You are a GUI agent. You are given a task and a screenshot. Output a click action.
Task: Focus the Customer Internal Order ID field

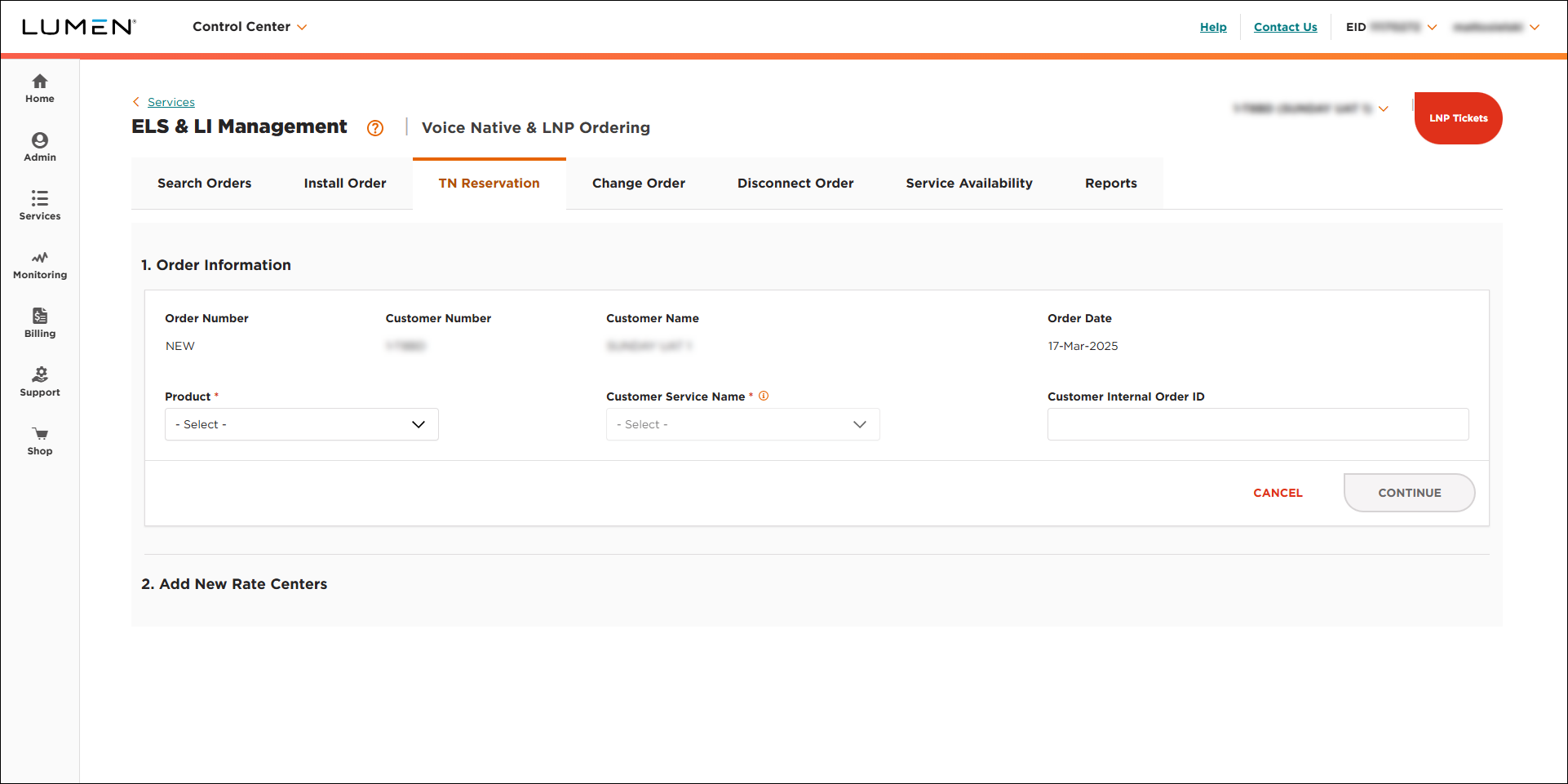coord(1258,424)
